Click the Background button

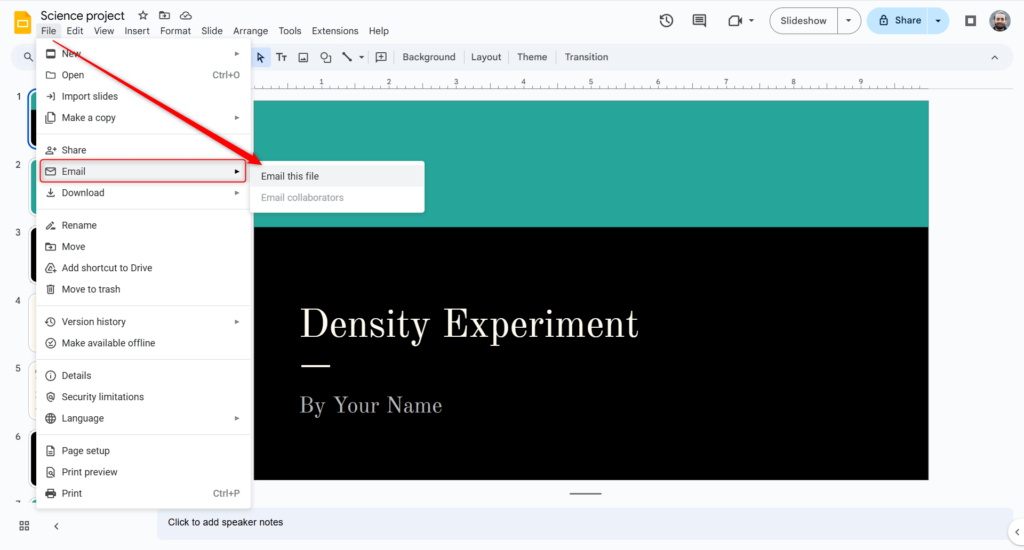429,57
